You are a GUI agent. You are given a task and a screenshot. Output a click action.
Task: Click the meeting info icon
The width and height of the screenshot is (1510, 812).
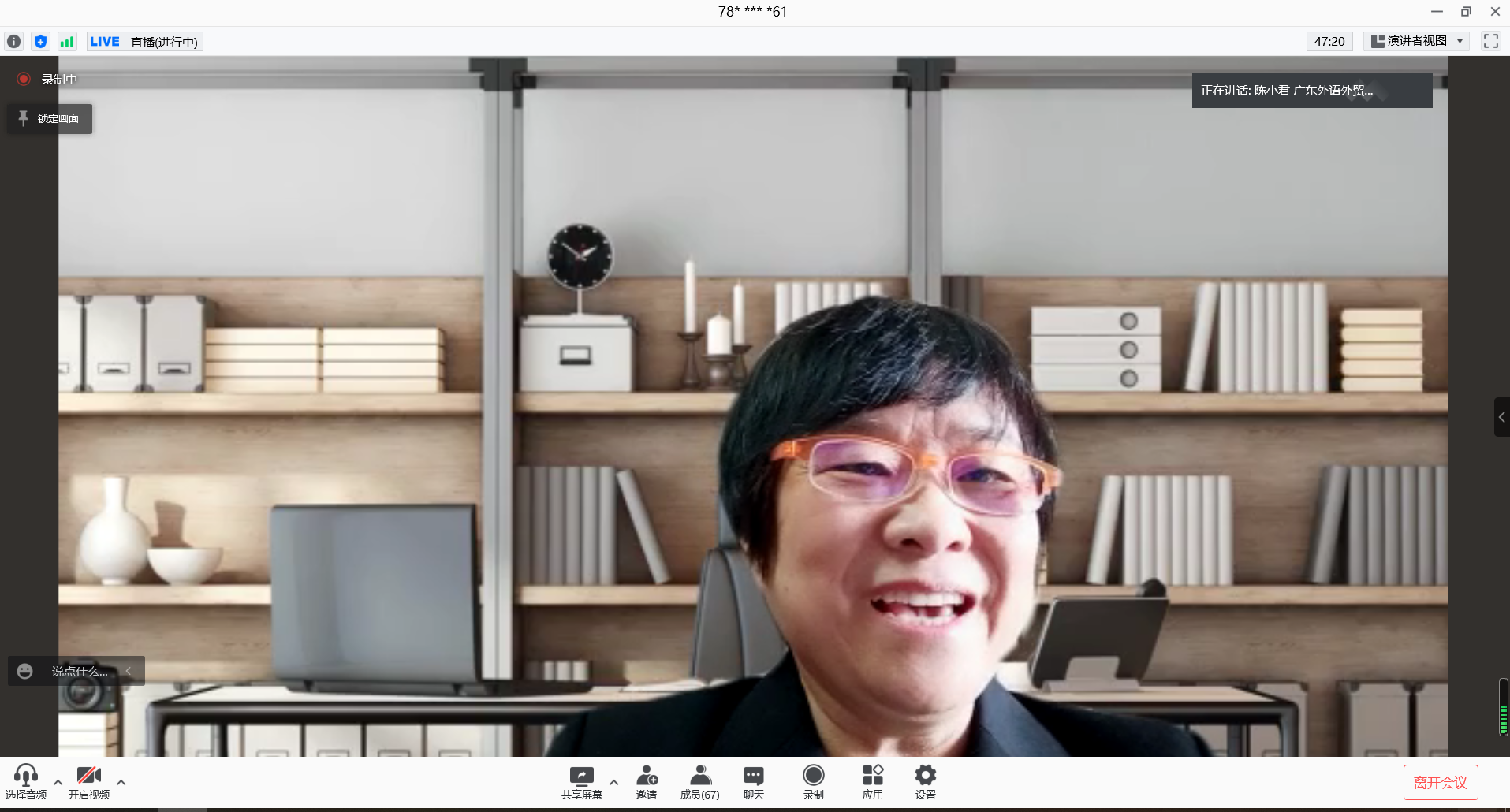tap(14, 42)
